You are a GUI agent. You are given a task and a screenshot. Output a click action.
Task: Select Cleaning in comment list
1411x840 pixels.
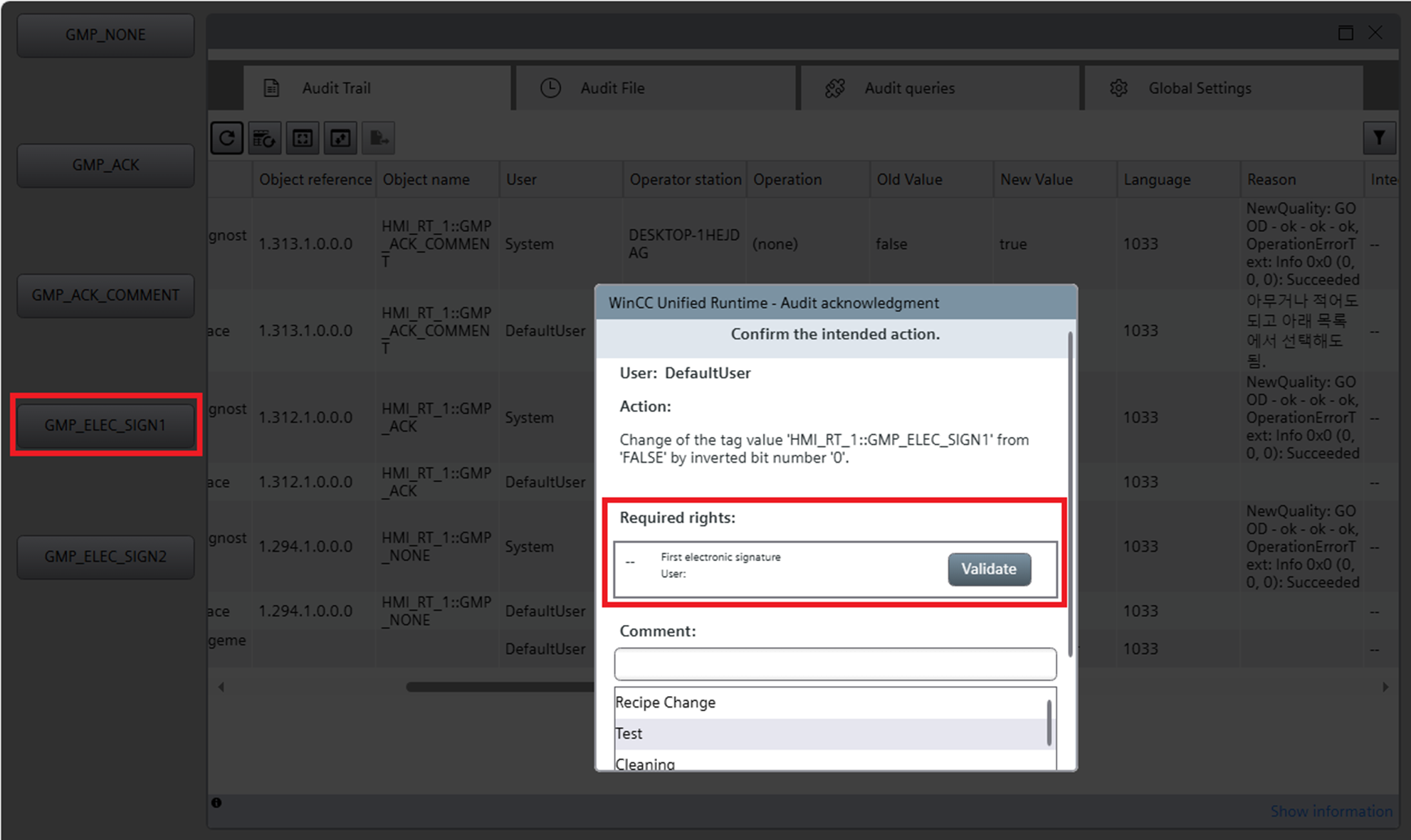tap(830, 762)
